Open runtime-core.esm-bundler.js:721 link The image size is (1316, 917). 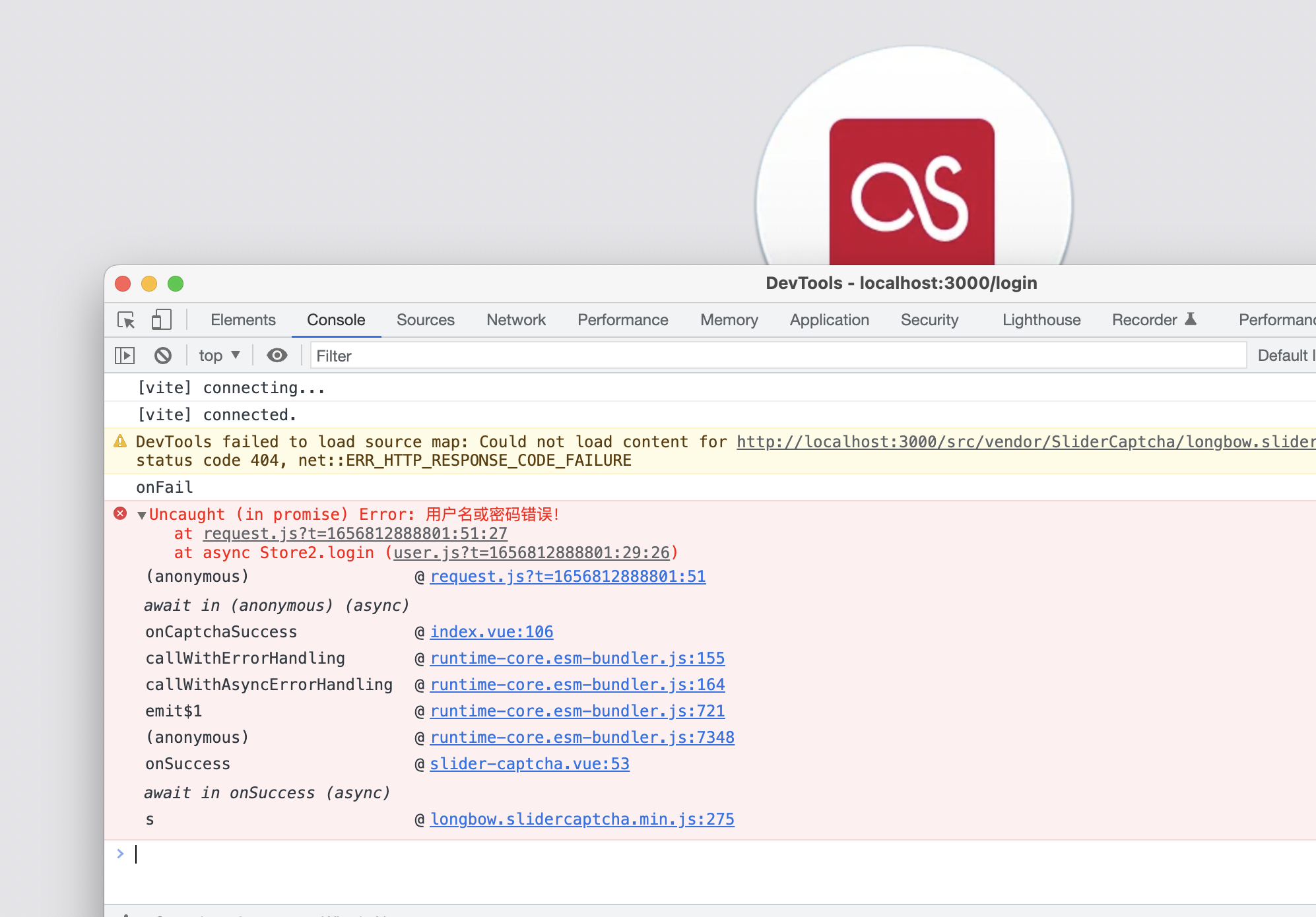pos(577,711)
